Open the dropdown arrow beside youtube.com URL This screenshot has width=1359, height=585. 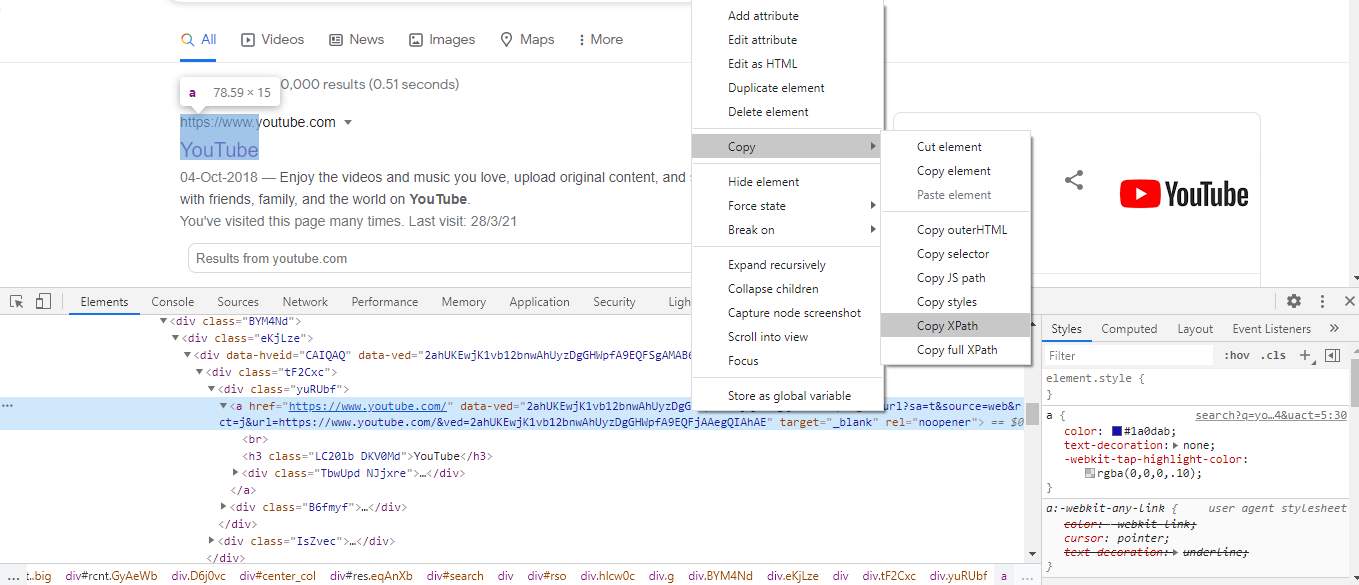(x=347, y=121)
